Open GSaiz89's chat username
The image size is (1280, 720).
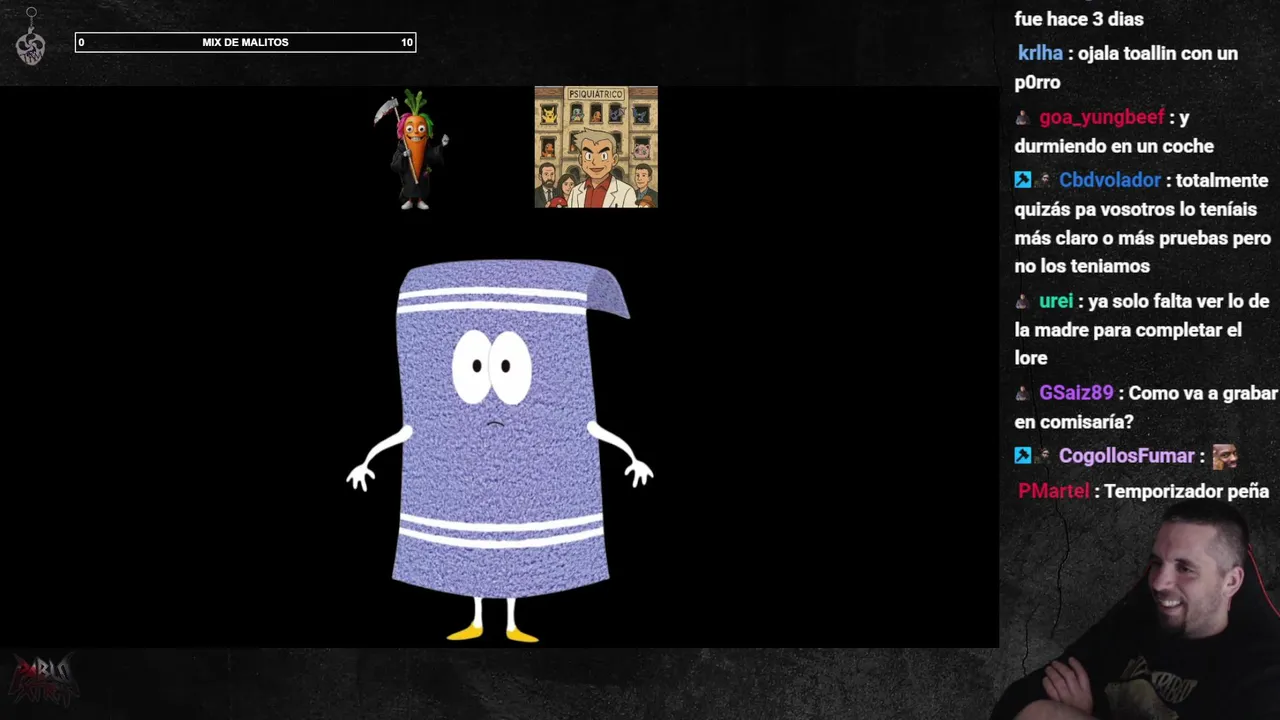tap(1076, 393)
